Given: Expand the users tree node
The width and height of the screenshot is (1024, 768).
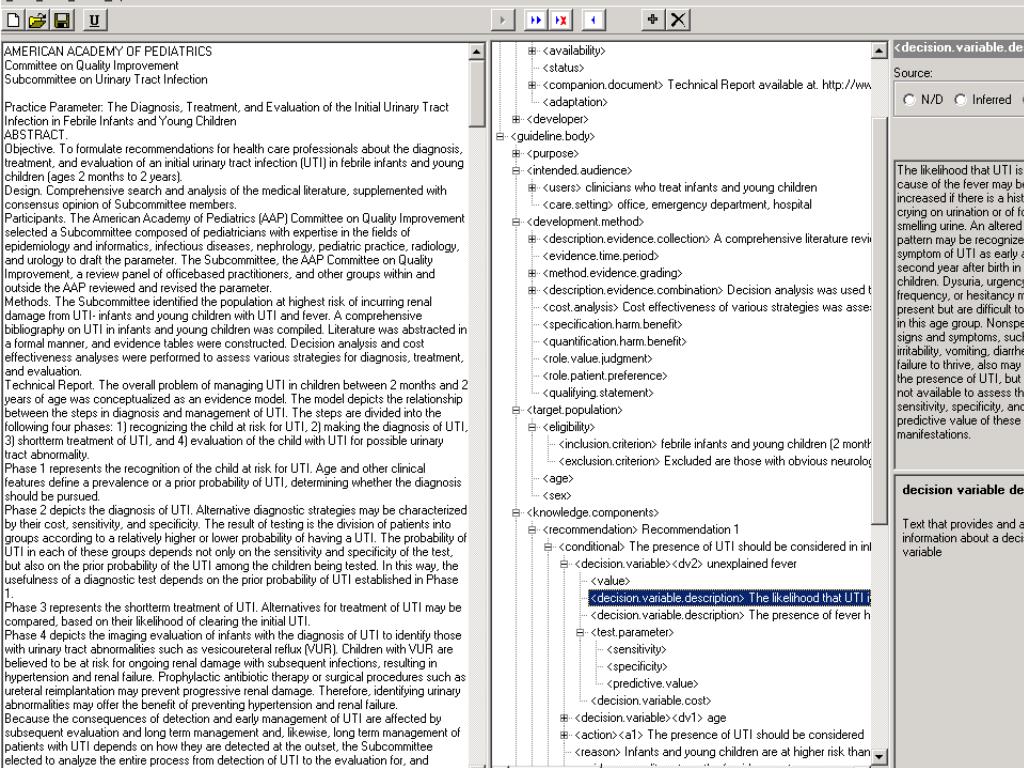Looking at the screenshot, I should click(x=532, y=187).
